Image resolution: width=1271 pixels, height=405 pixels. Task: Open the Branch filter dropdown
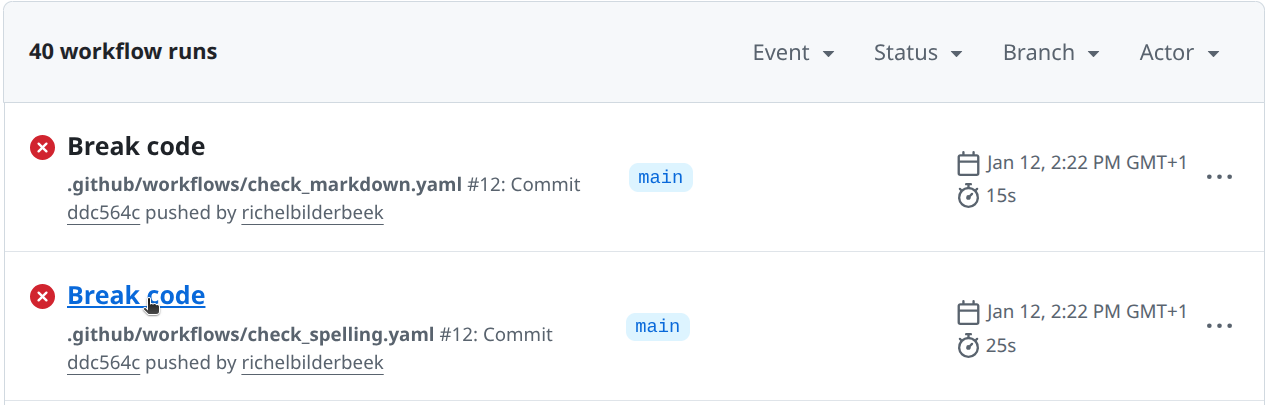[1050, 53]
